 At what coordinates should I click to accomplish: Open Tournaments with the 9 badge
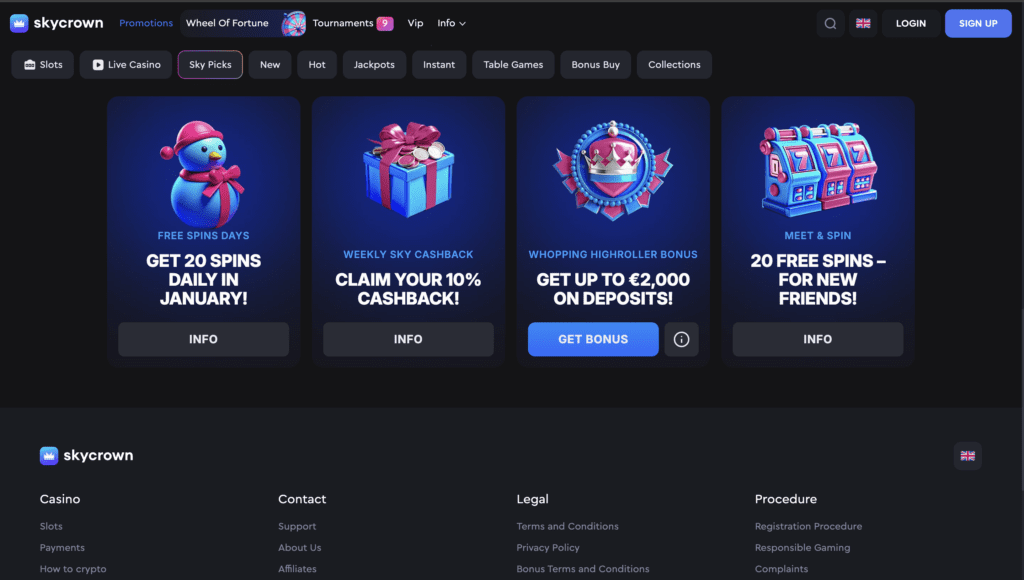point(353,24)
